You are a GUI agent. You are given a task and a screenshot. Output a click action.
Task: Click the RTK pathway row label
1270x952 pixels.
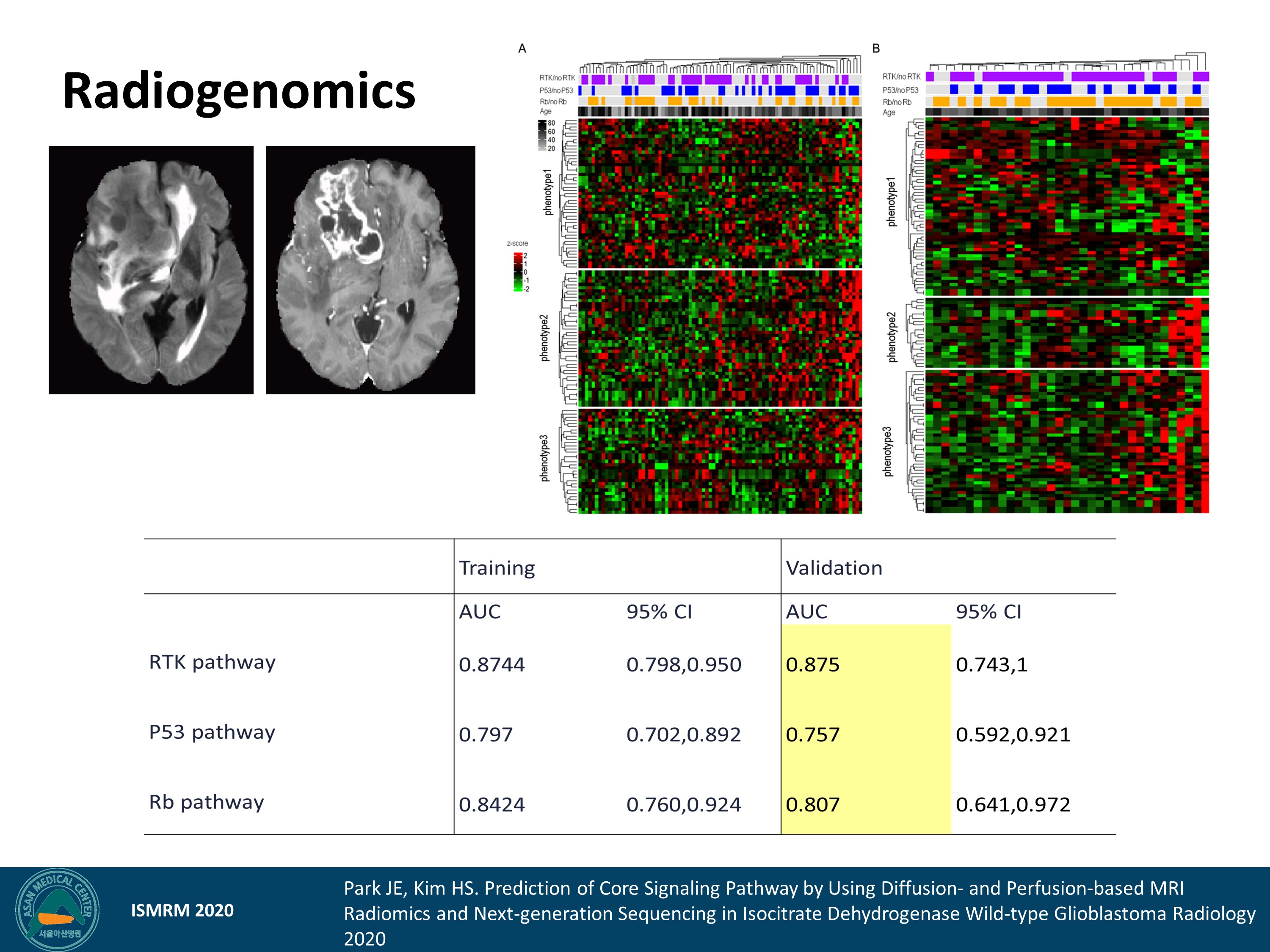[213, 662]
